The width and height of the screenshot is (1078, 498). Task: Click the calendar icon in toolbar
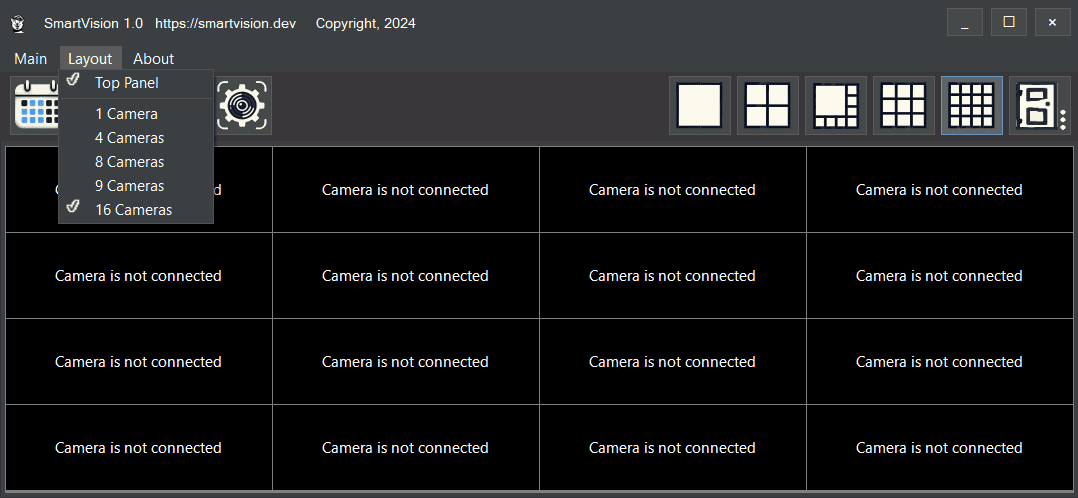35,105
